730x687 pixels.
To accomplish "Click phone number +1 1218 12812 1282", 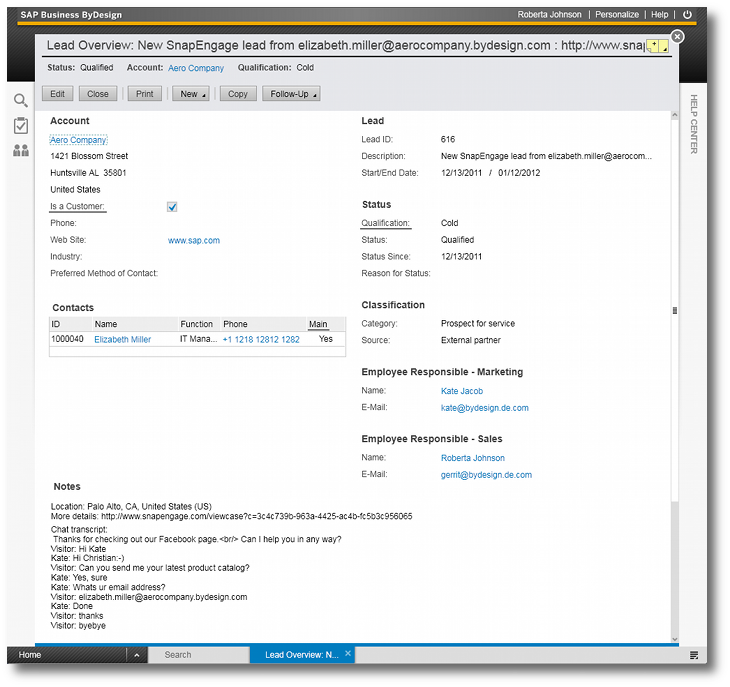I will tap(261, 339).
